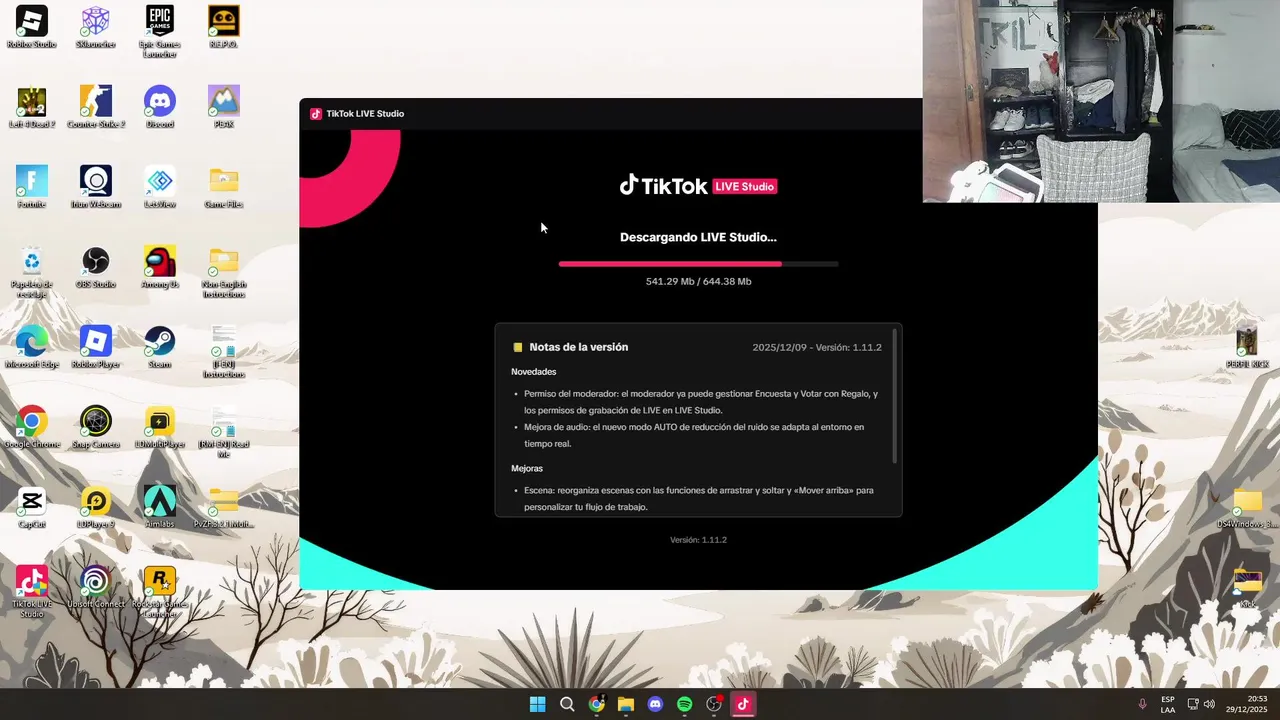This screenshot has width=1280, height=720.
Task: Click the microphone tray icon
Action: coord(1142,704)
